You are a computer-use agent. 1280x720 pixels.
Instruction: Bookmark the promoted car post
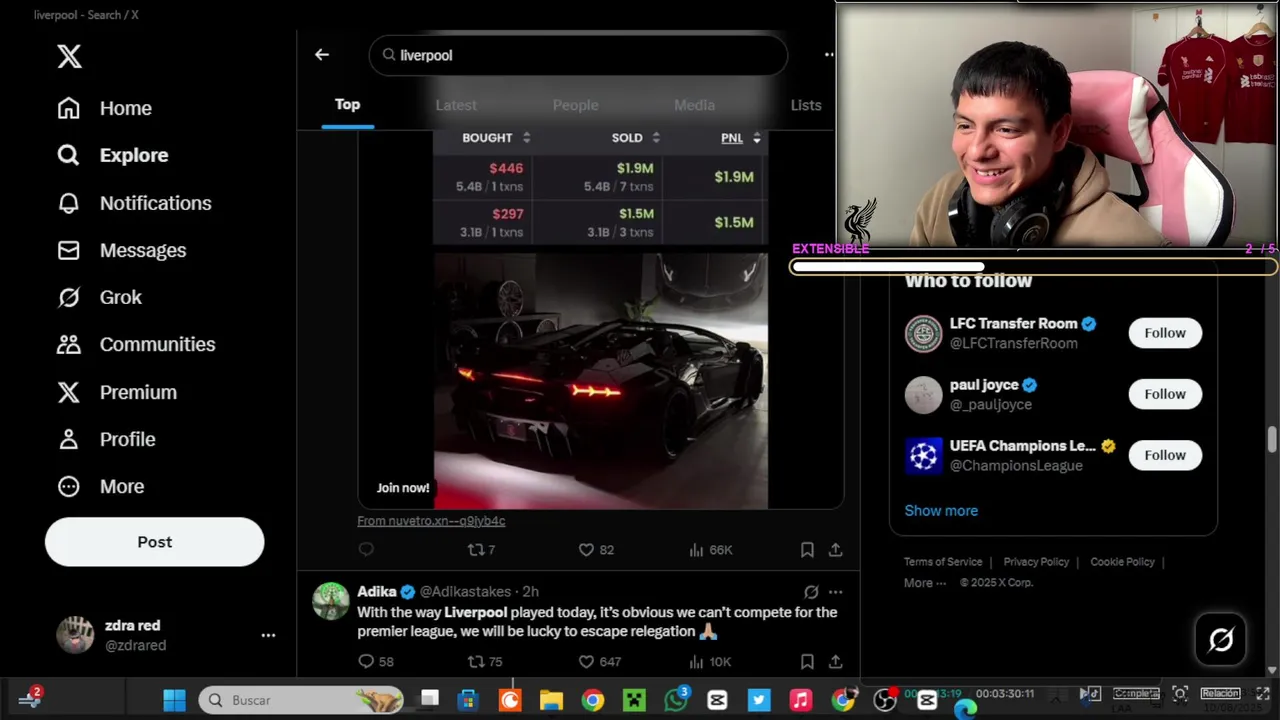(807, 550)
